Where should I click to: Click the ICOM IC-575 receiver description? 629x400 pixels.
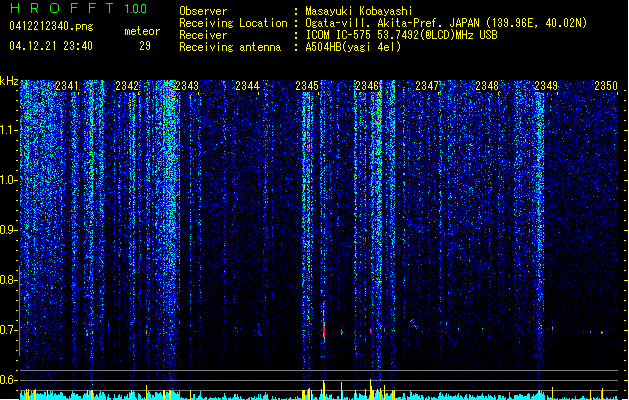(x=401, y=35)
